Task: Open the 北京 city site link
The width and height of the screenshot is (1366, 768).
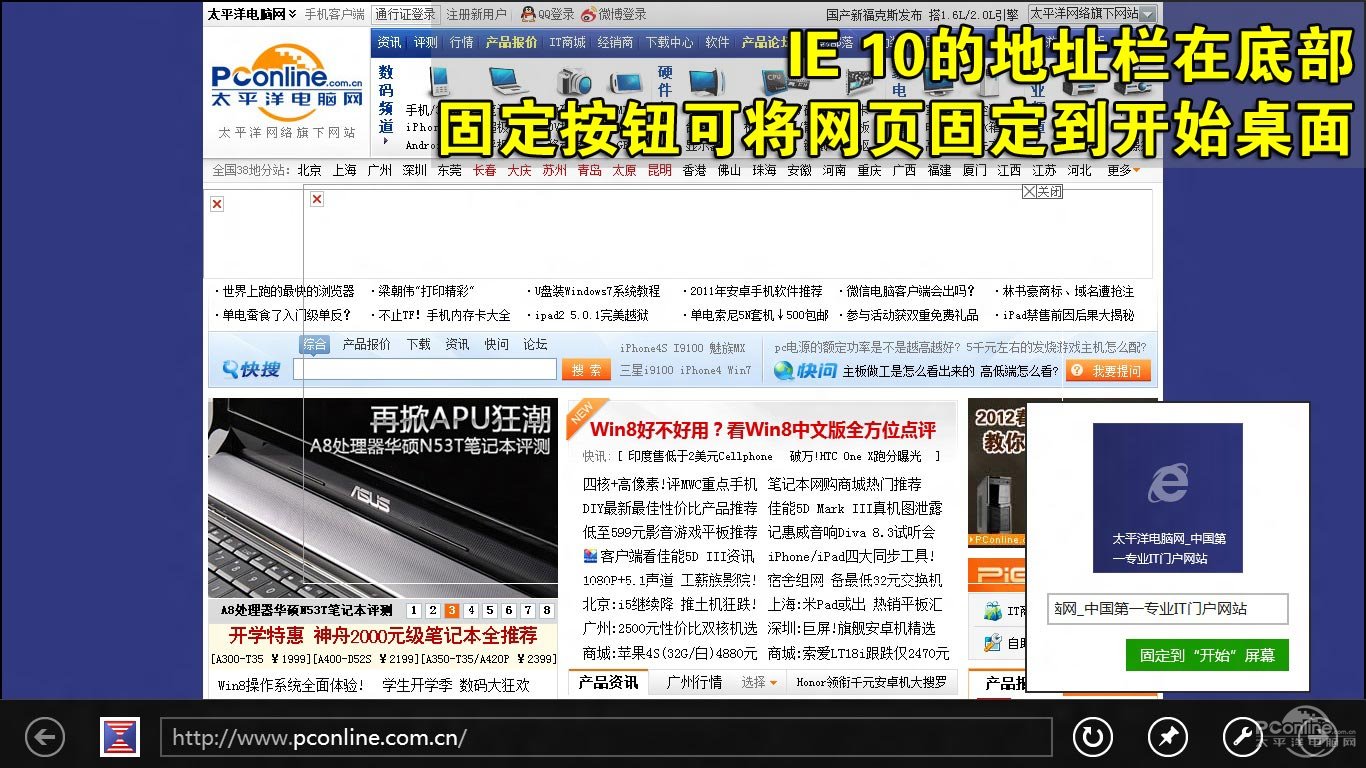Action: point(309,170)
